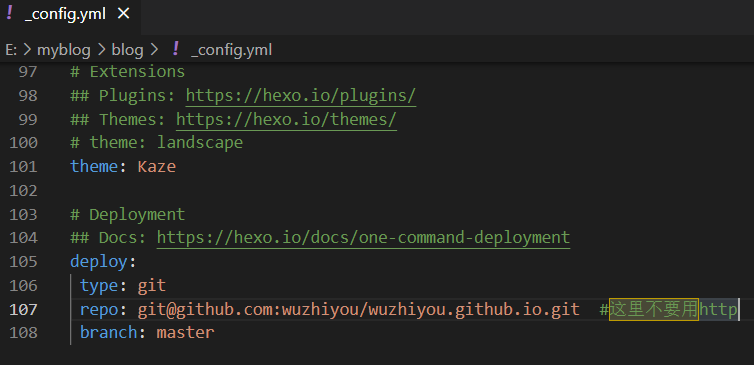Close the _config.yml tab
The image size is (754, 365).
click(x=124, y=14)
